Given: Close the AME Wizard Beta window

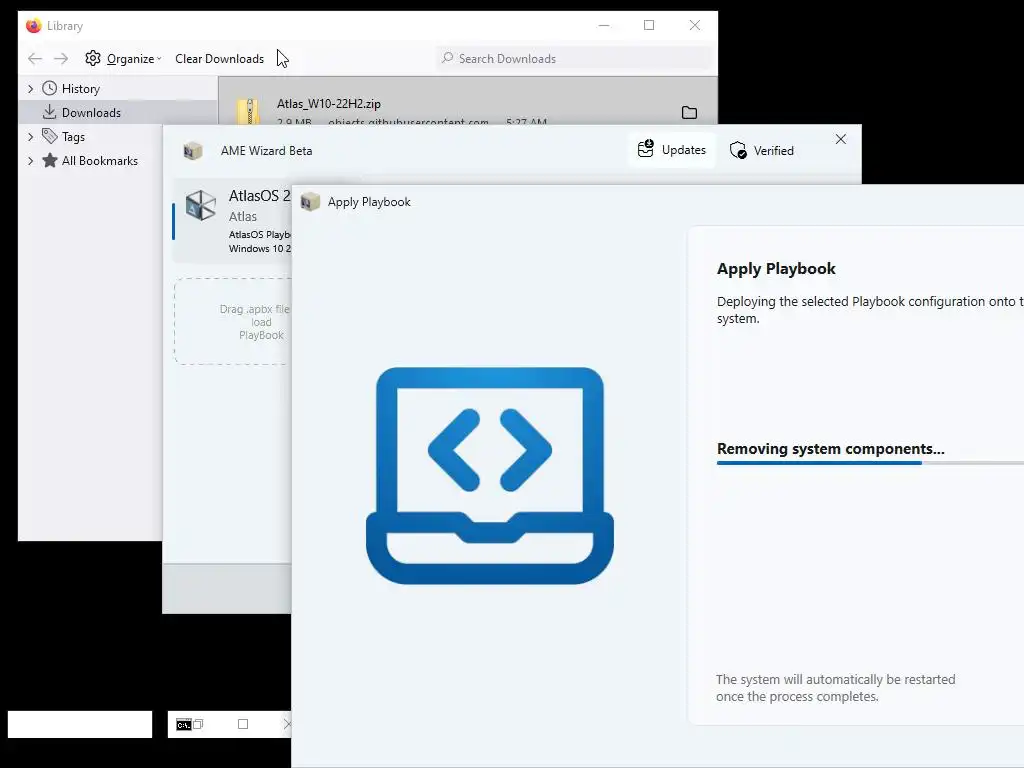Looking at the screenshot, I should point(840,139).
